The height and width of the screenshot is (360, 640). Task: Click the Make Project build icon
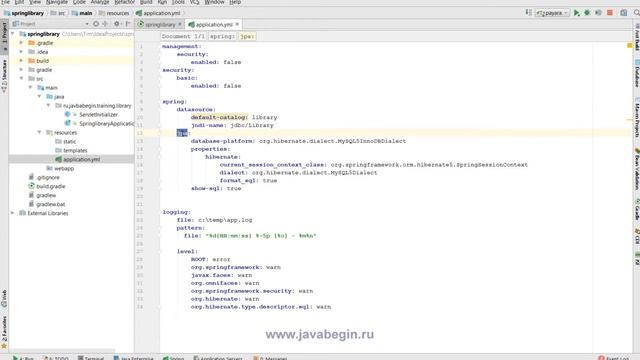tap(529, 13)
